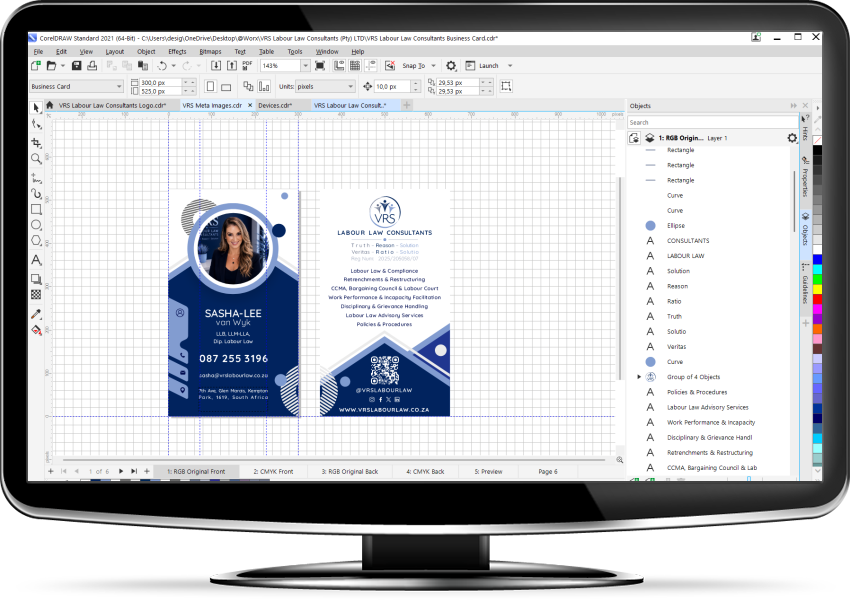The width and height of the screenshot is (850, 600).
Task: Toggle snap off button
Action: [390, 66]
